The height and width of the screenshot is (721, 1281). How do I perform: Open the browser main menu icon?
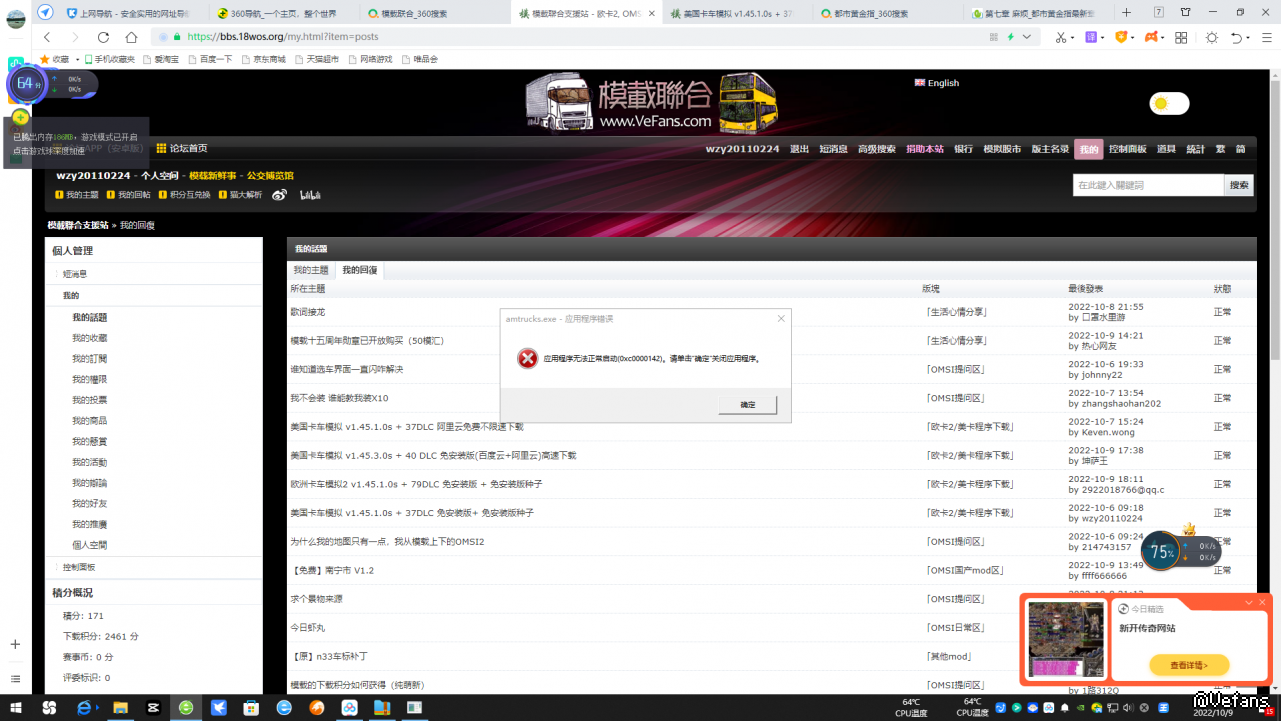pos(1265,37)
